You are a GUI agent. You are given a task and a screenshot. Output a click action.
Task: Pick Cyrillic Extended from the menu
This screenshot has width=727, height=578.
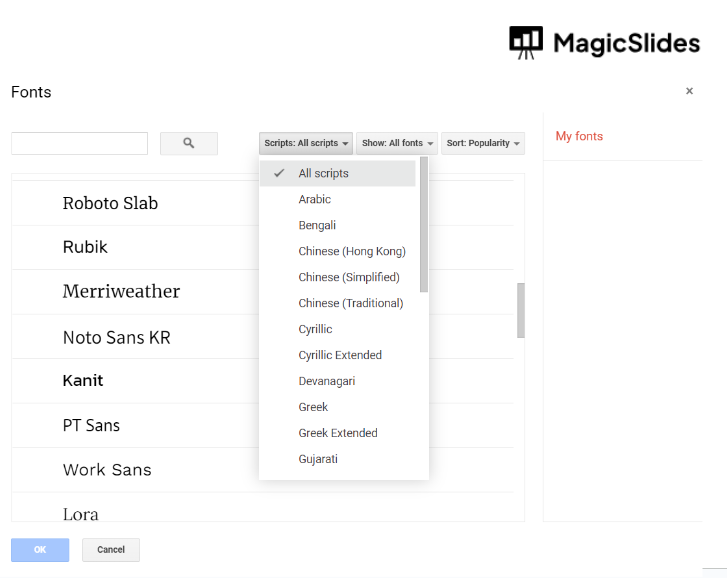[x=339, y=356]
